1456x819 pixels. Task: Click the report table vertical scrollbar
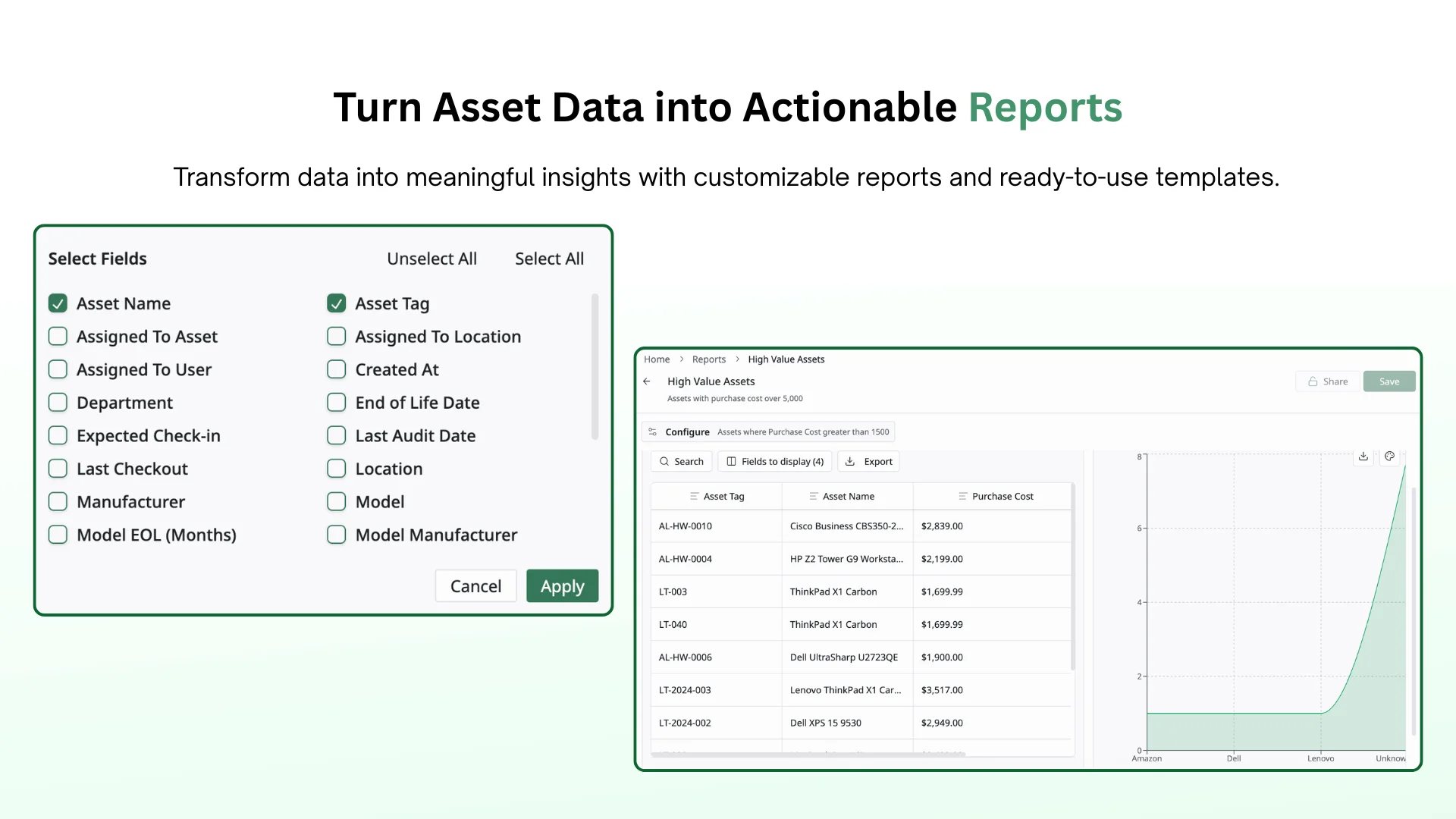pos(1072,577)
